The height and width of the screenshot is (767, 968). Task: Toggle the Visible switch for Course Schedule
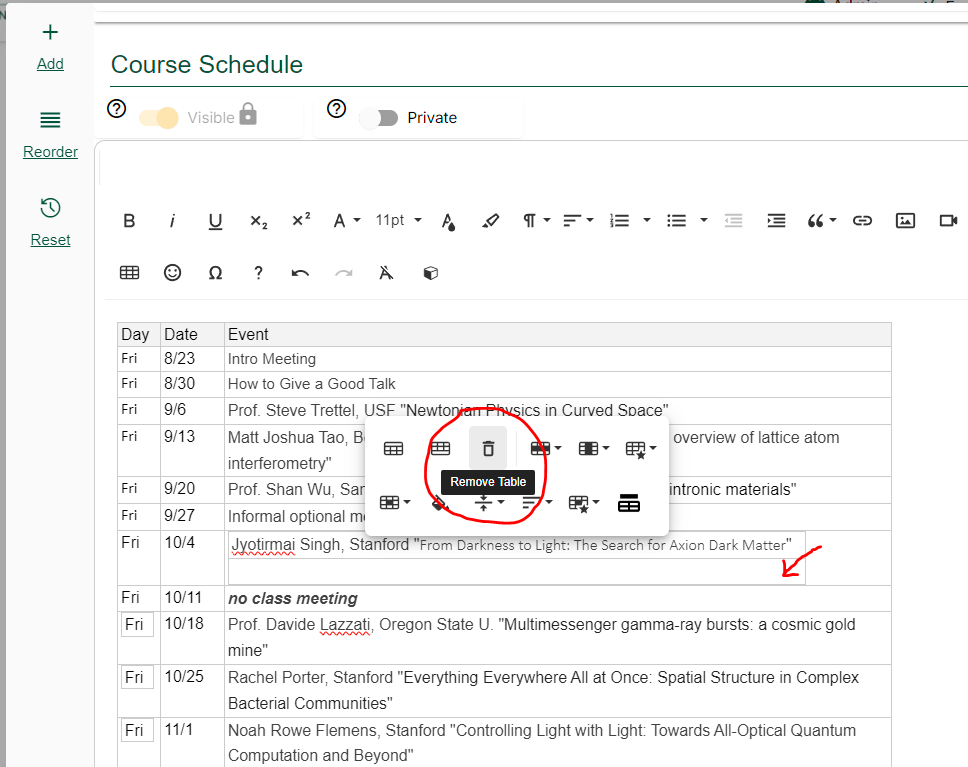point(159,117)
